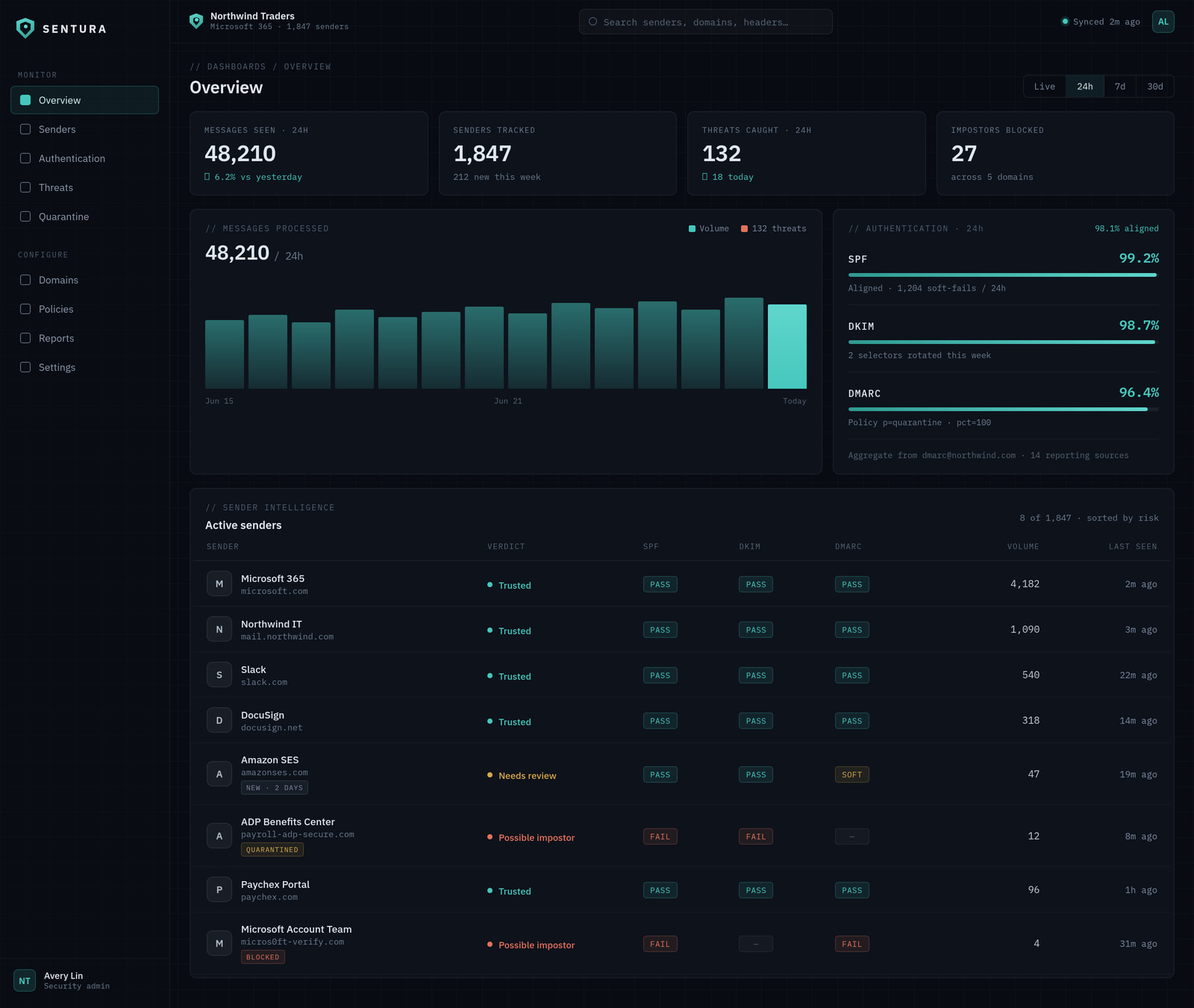Click the Policies sidebar icon
Screen dimensions: 1194x1008
[x=25, y=309]
